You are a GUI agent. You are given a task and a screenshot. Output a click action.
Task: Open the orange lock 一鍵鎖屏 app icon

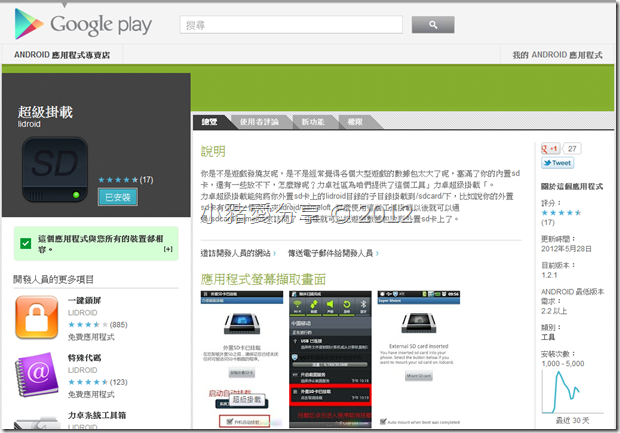[x=37, y=318]
